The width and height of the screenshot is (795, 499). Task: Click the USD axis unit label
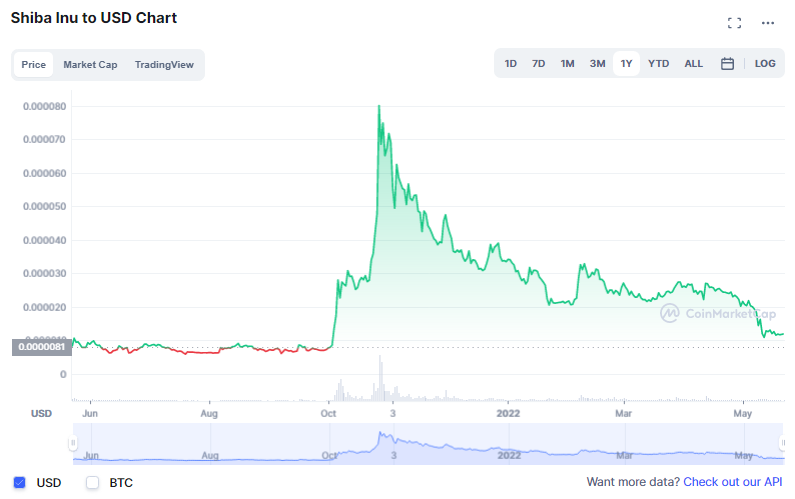[42, 413]
